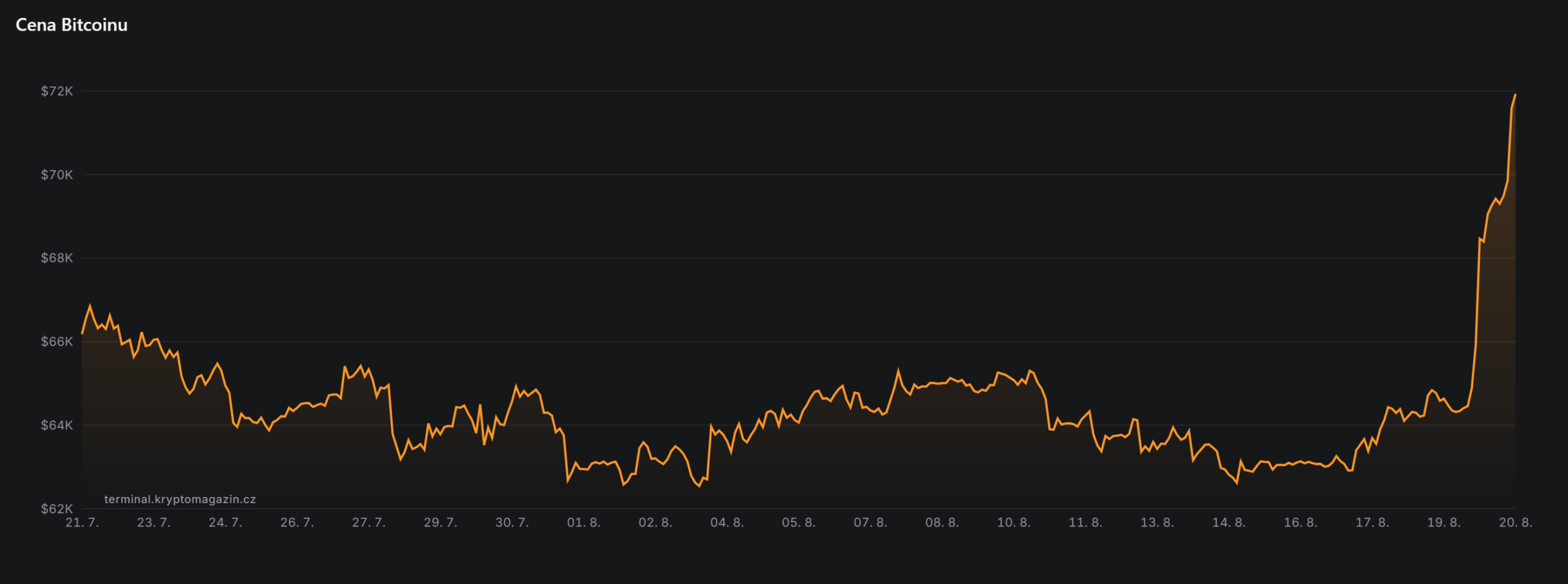
Task: Select the 05. 8. date label
Action: [799, 523]
